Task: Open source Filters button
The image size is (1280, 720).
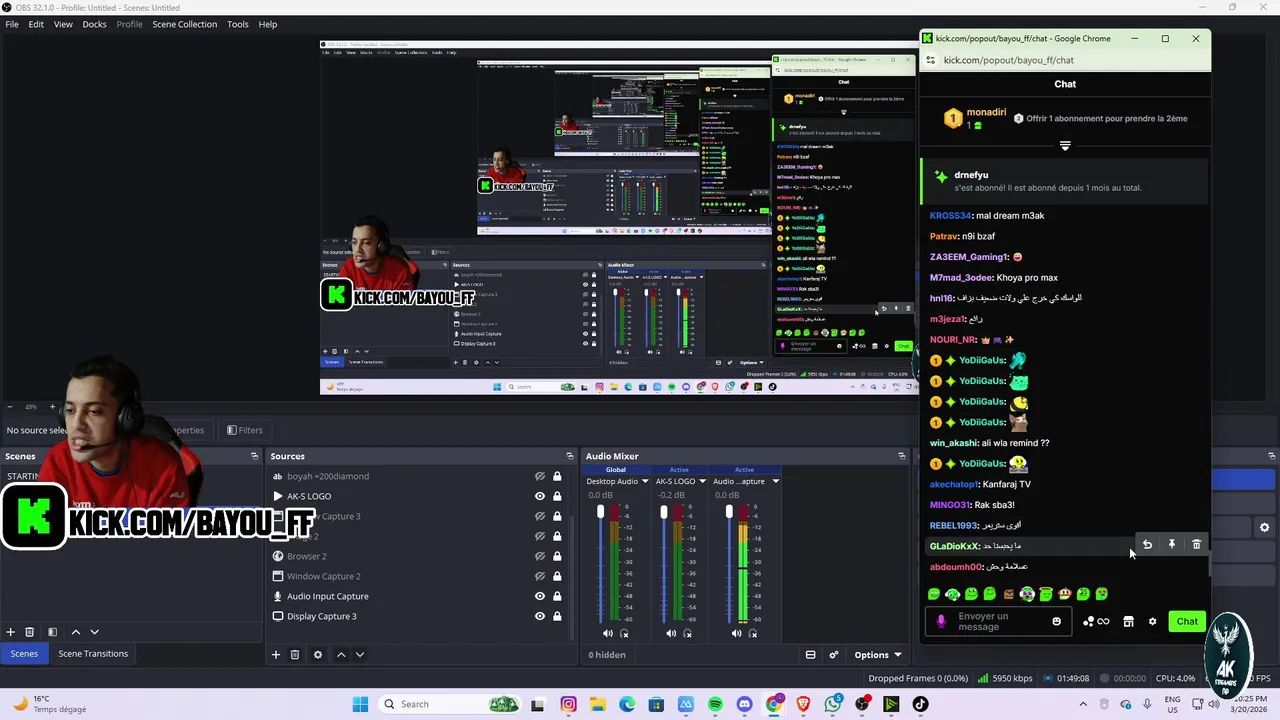Action: pos(245,430)
